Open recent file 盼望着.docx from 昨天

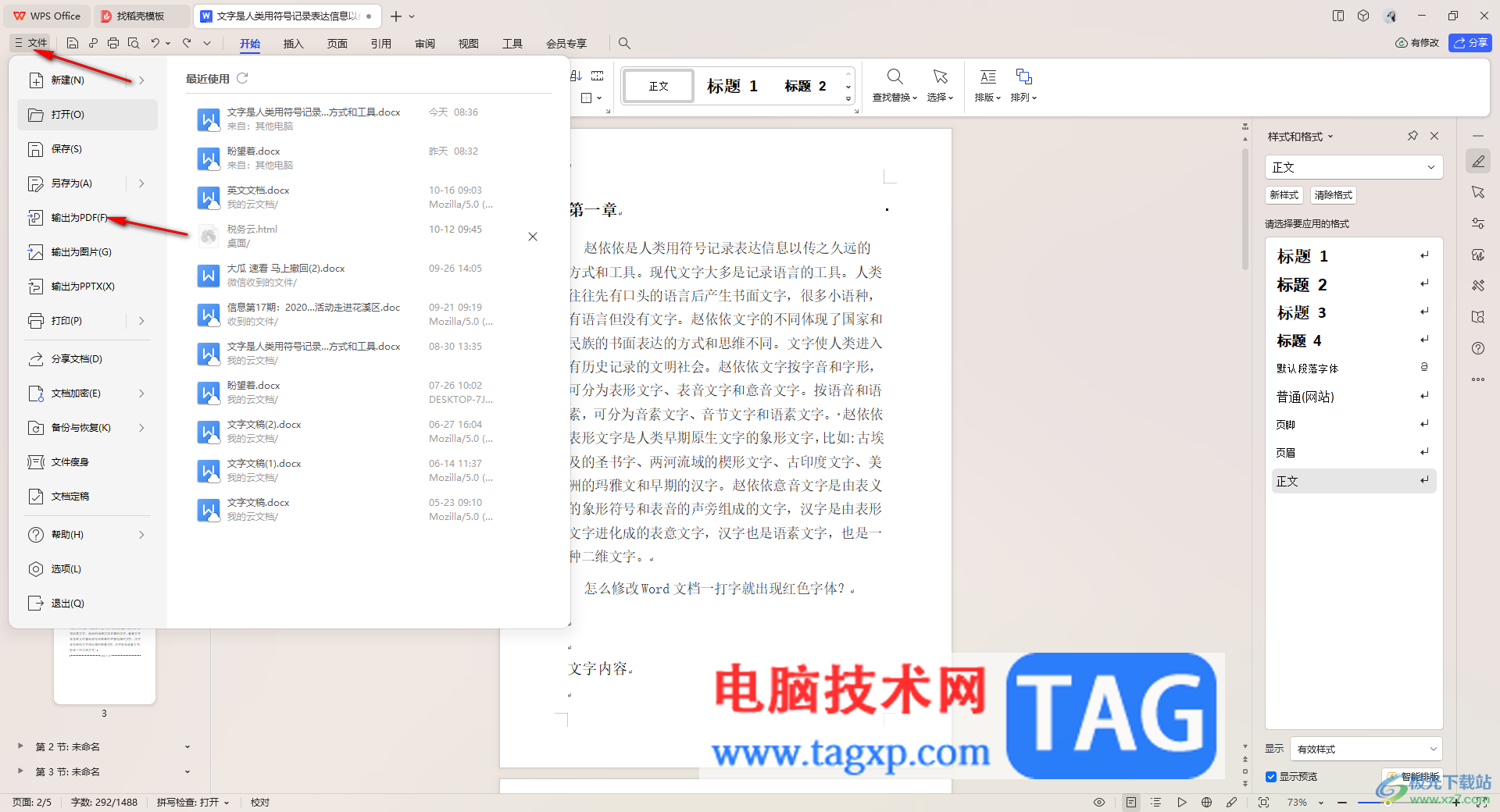[367, 158]
